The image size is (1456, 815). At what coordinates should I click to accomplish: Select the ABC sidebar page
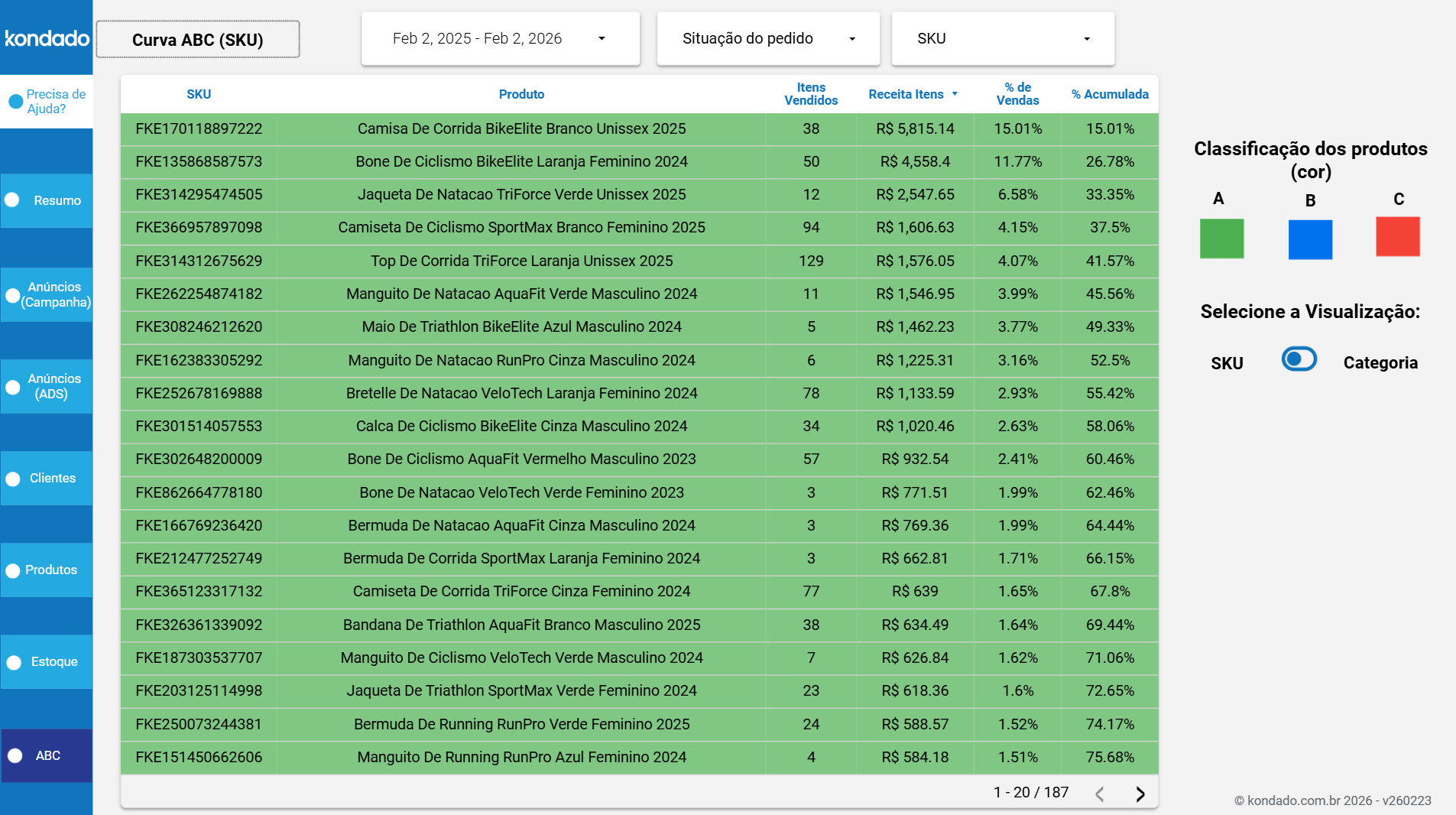coord(47,755)
